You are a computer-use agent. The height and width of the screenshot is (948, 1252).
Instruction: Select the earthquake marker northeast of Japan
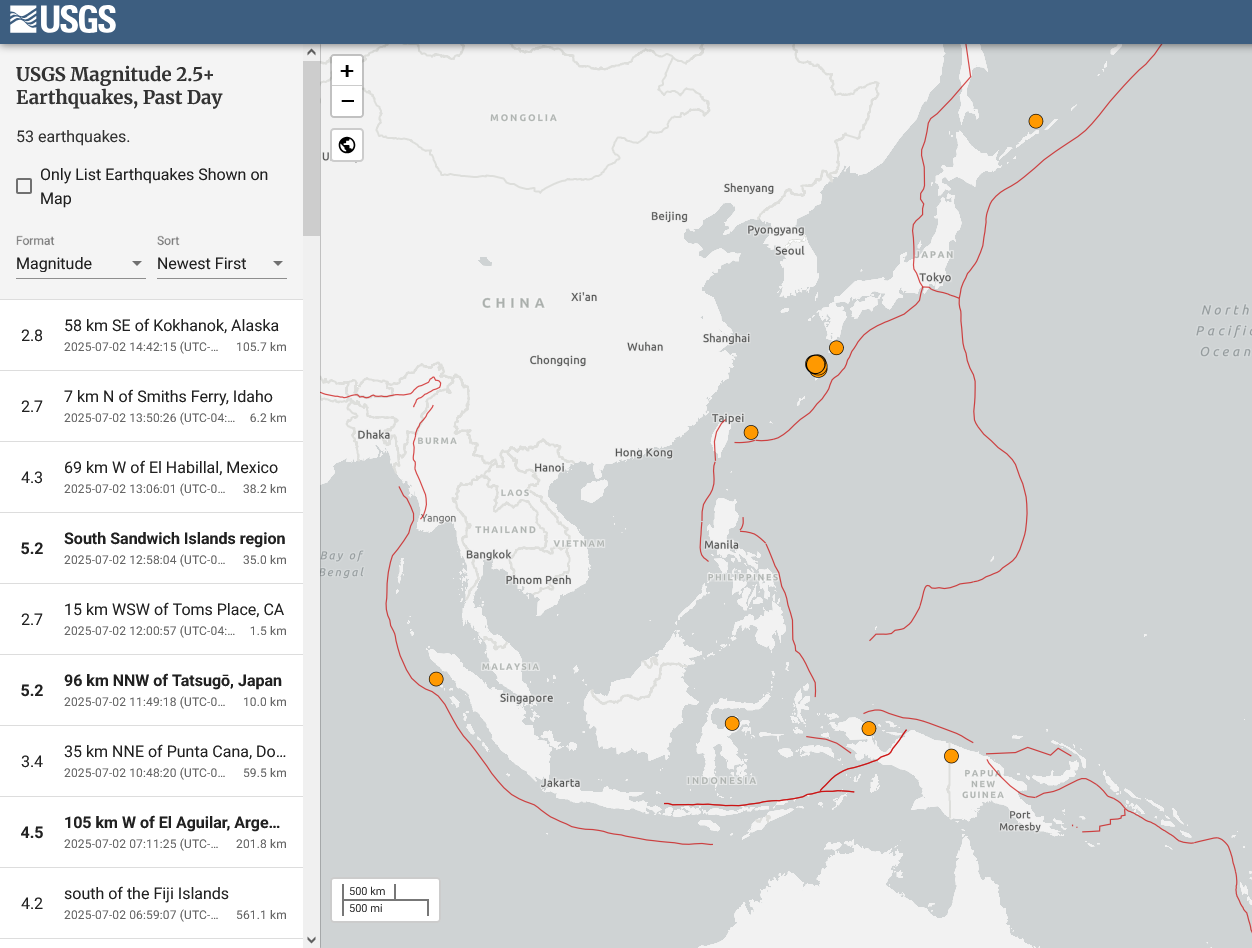(1036, 121)
